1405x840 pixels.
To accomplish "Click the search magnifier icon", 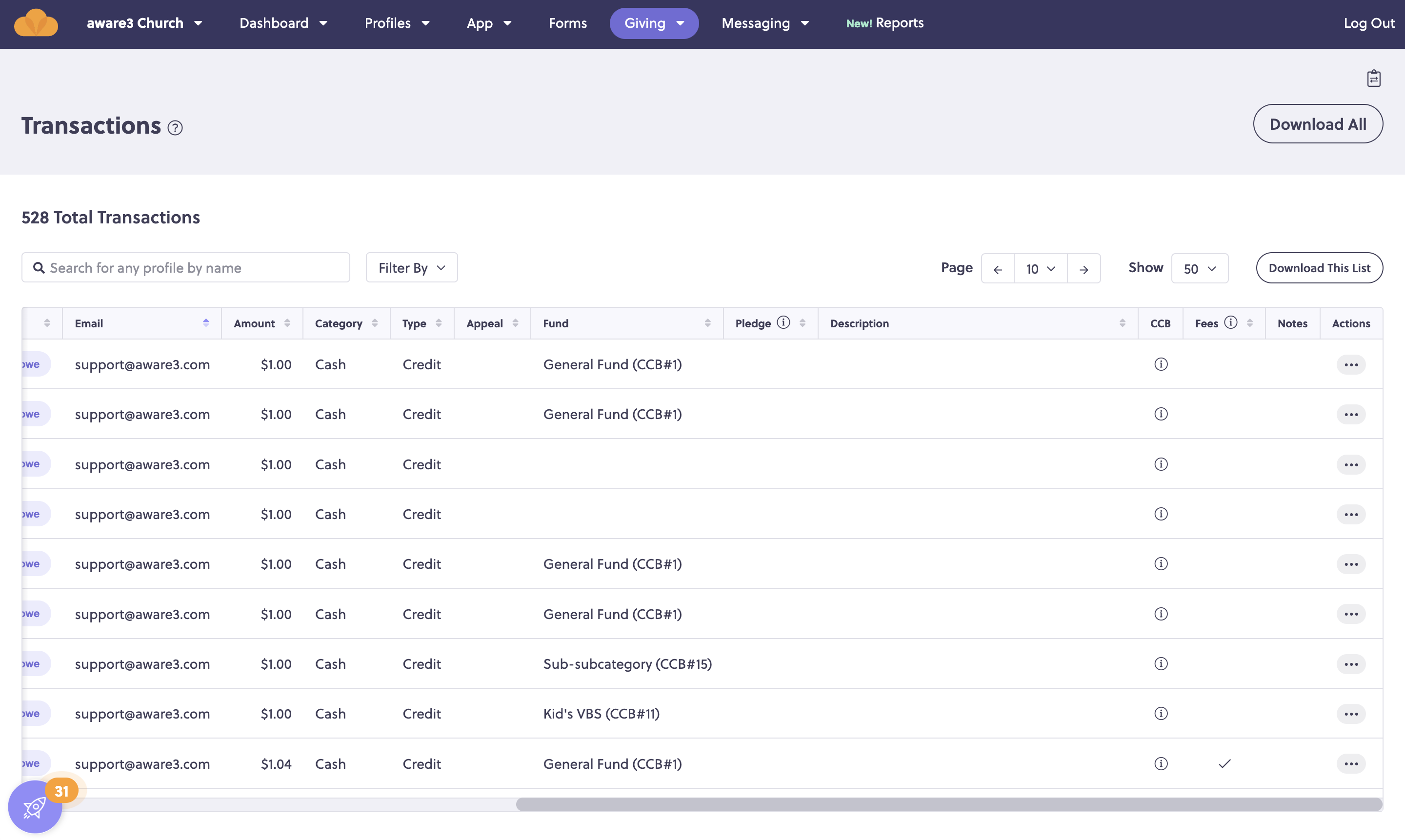I will (x=39, y=268).
